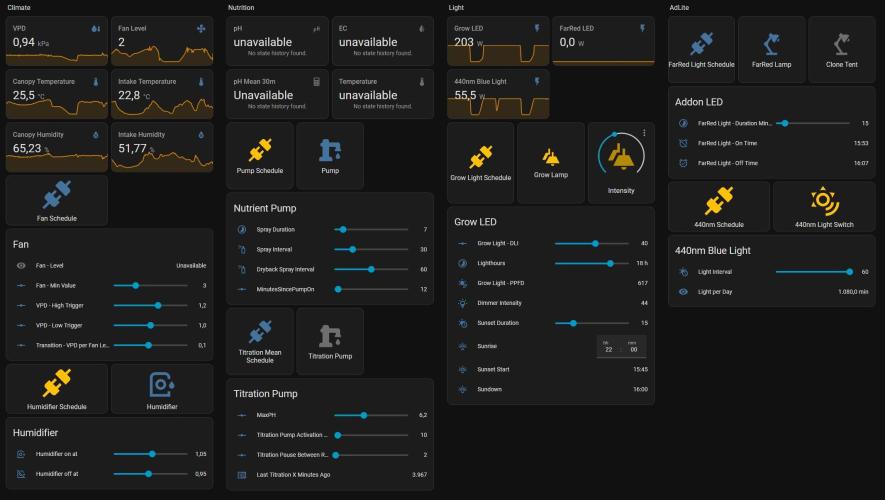Toggle the FarRed Light Schedule button
This screenshot has width=885, height=500.
tap(702, 50)
